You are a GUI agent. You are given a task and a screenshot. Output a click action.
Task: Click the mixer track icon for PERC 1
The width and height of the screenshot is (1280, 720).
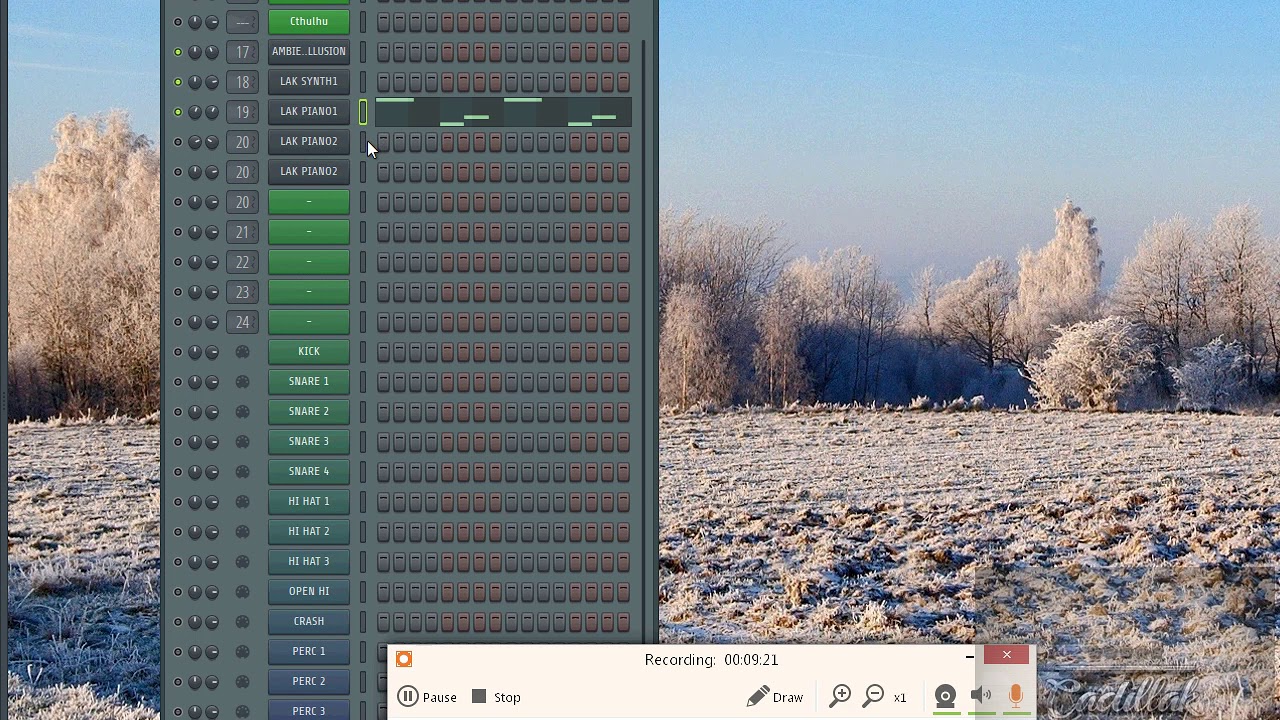pyautogui.click(x=242, y=652)
